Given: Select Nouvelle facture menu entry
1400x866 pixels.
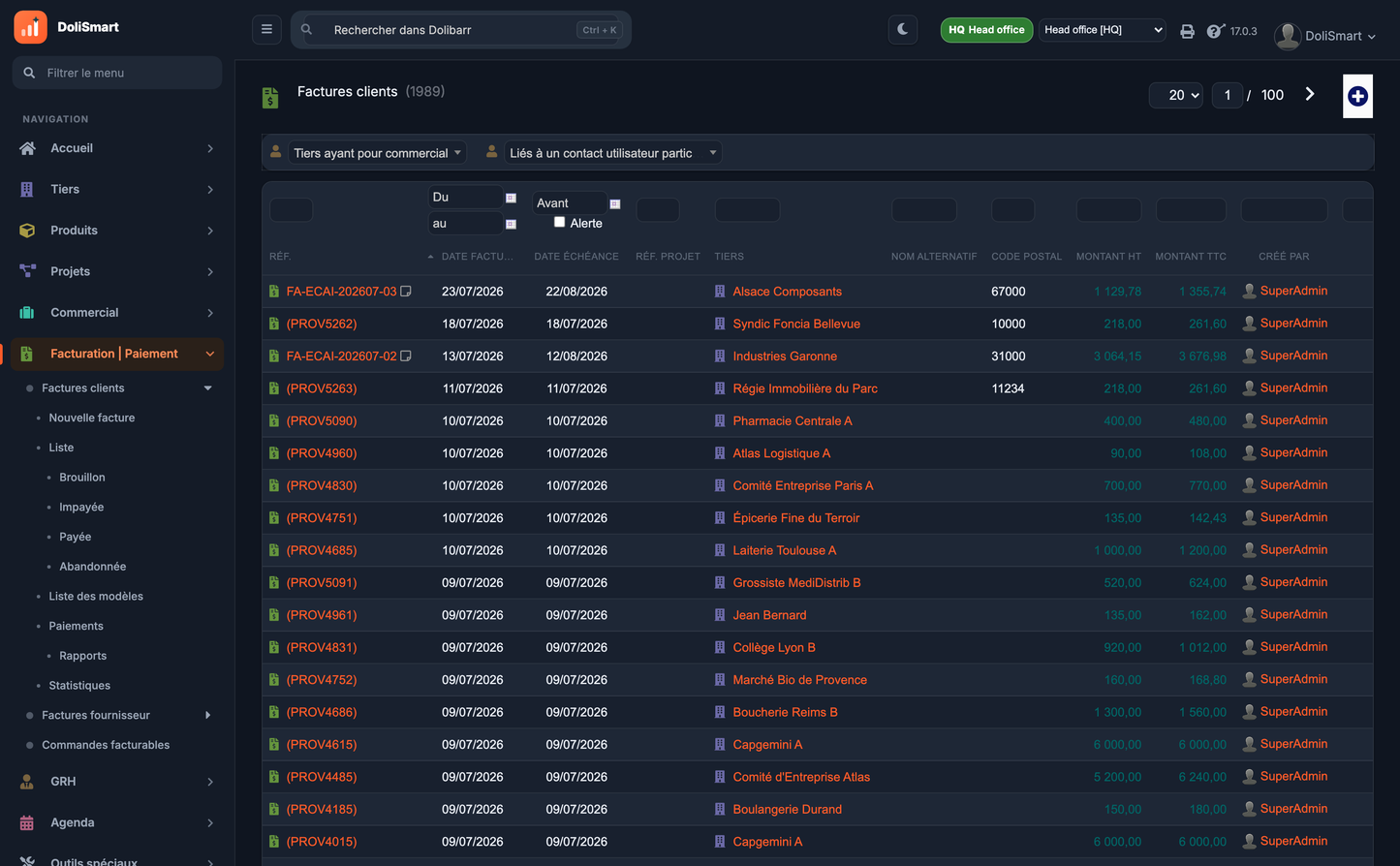Looking at the screenshot, I should [x=92, y=418].
